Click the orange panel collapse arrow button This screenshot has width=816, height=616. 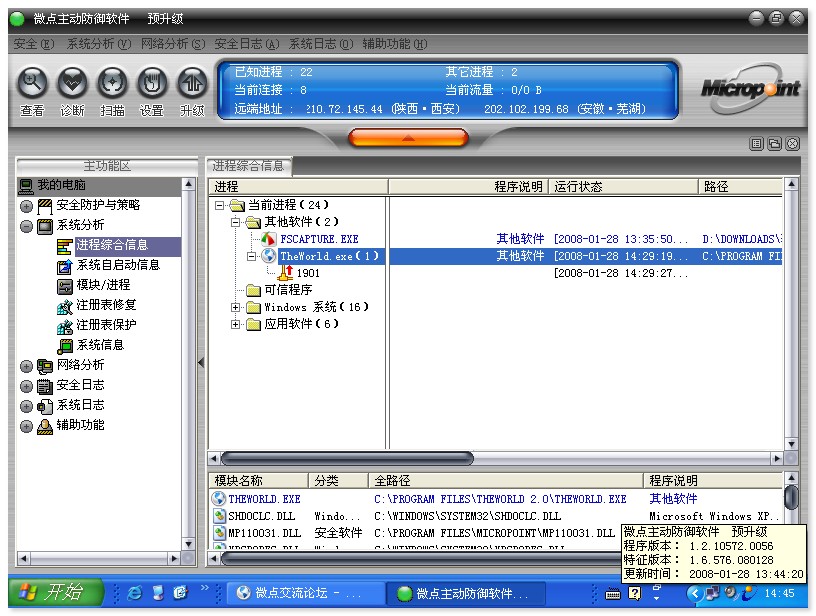408,137
